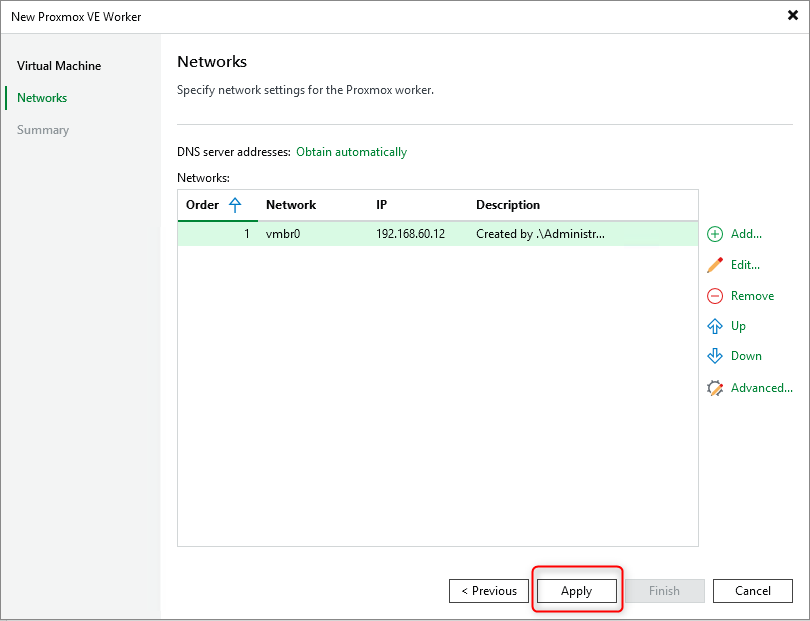Open Advanced settings via the gear icon
This screenshot has height=621, width=810.
pyautogui.click(x=715, y=387)
